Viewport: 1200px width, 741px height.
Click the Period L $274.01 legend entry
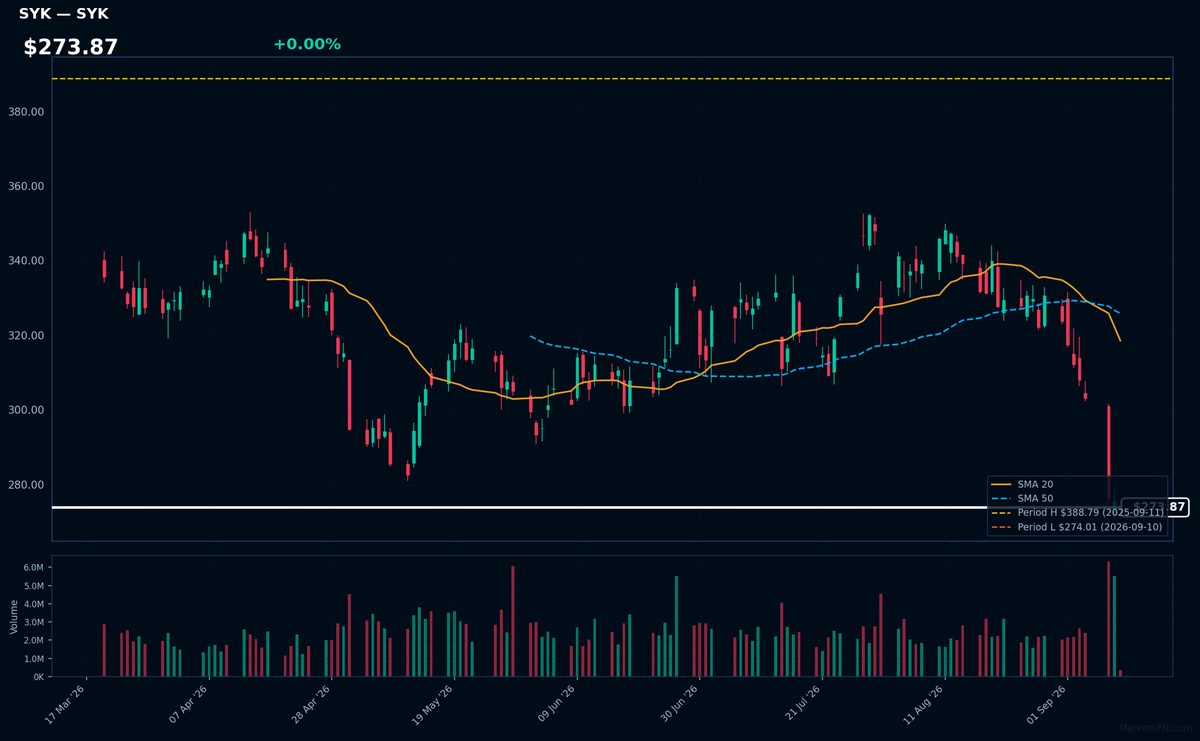coord(1077,527)
